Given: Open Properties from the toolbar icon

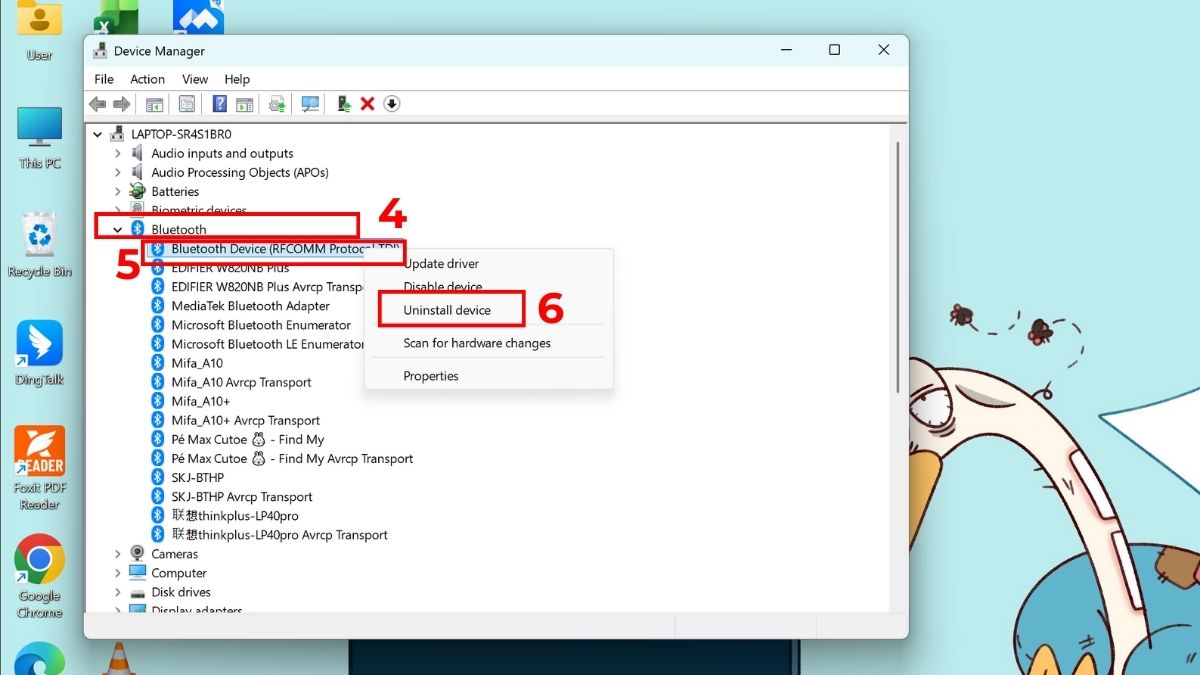Looking at the screenshot, I should [186, 104].
